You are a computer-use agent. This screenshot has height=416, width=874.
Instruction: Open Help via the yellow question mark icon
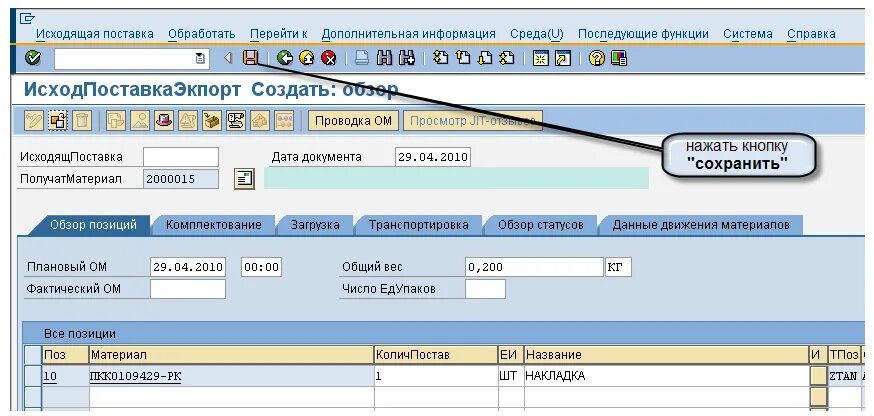point(596,58)
